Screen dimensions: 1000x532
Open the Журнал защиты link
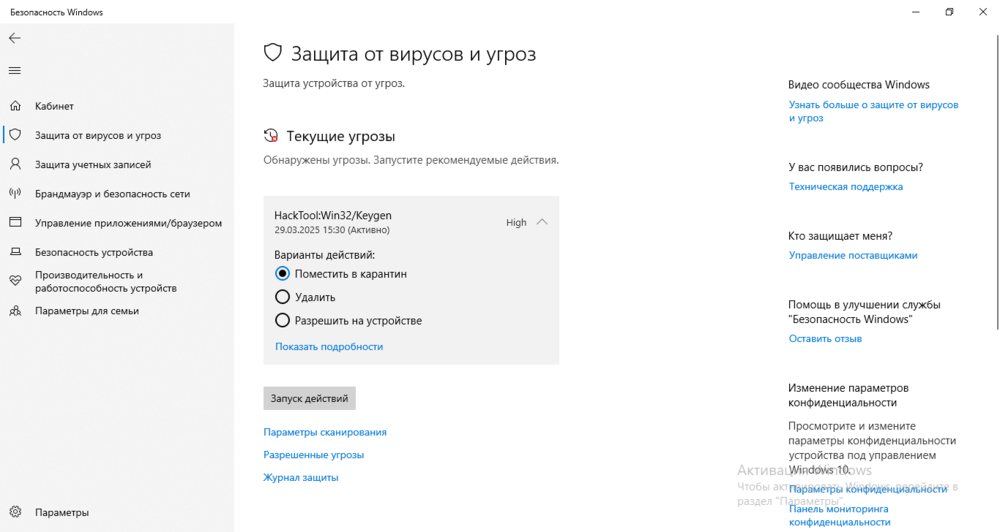click(x=301, y=477)
